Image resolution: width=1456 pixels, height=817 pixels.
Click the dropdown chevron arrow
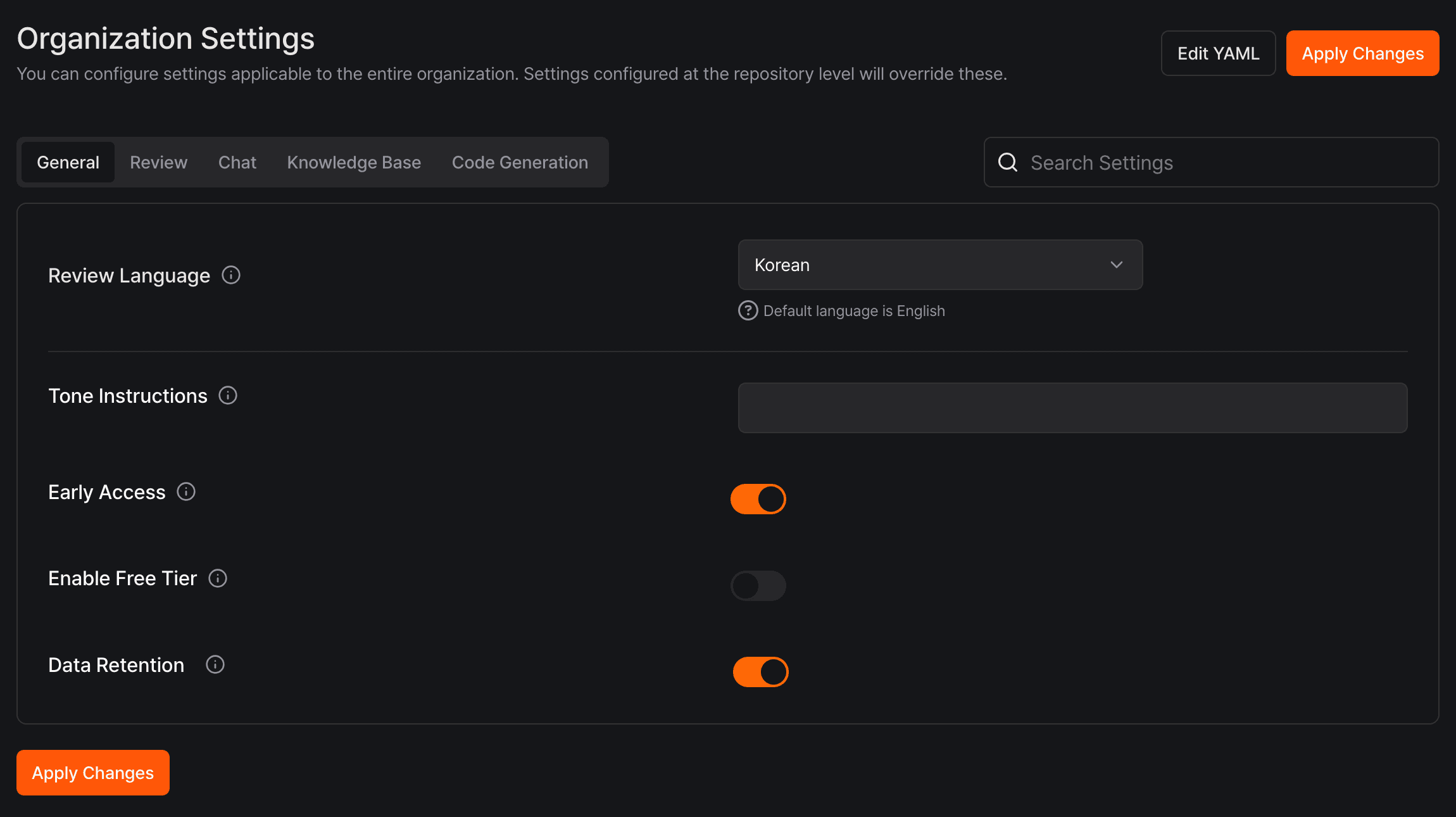1117,265
